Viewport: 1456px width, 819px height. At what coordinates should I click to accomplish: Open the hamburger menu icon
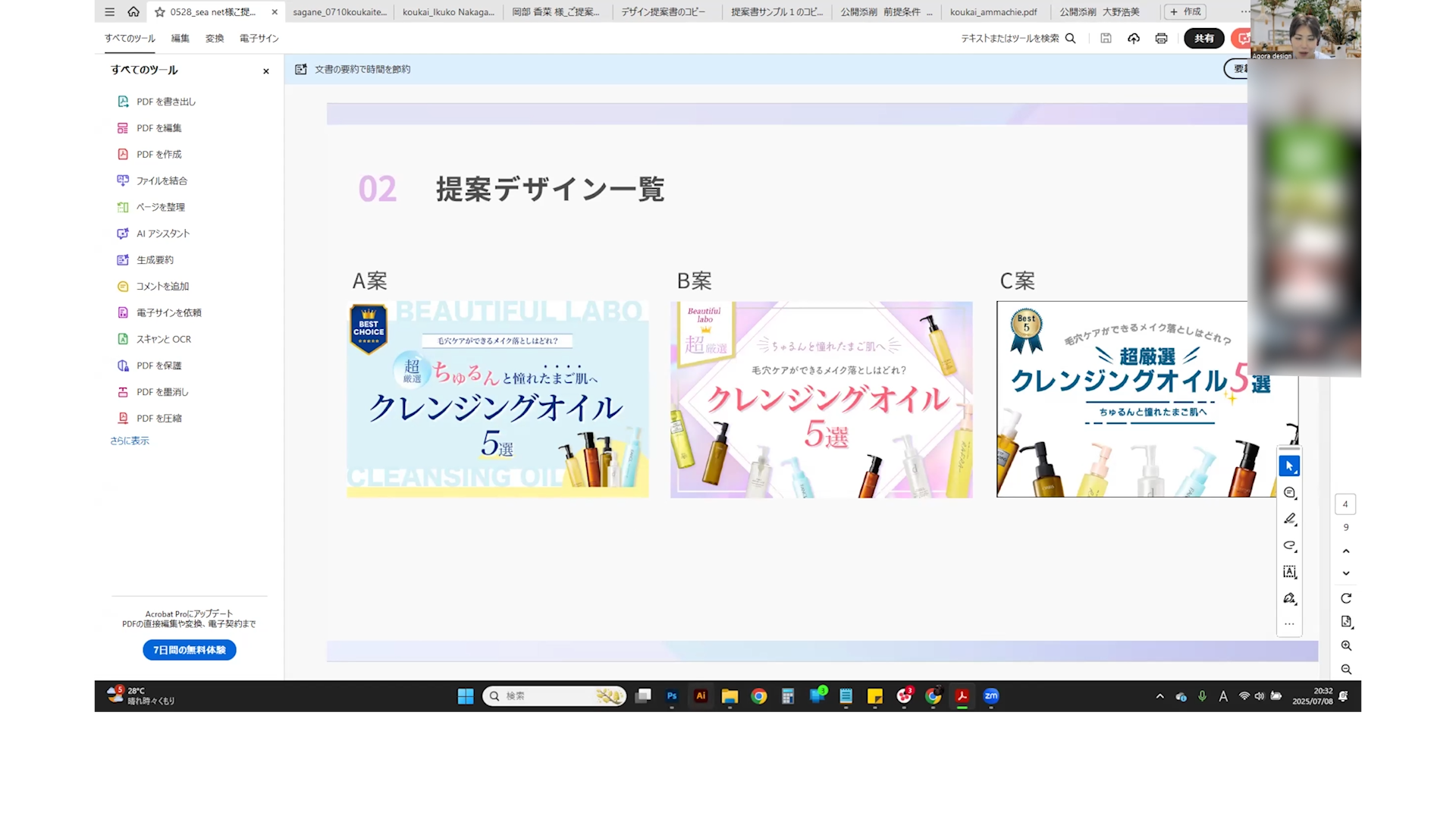tap(110, 12)
